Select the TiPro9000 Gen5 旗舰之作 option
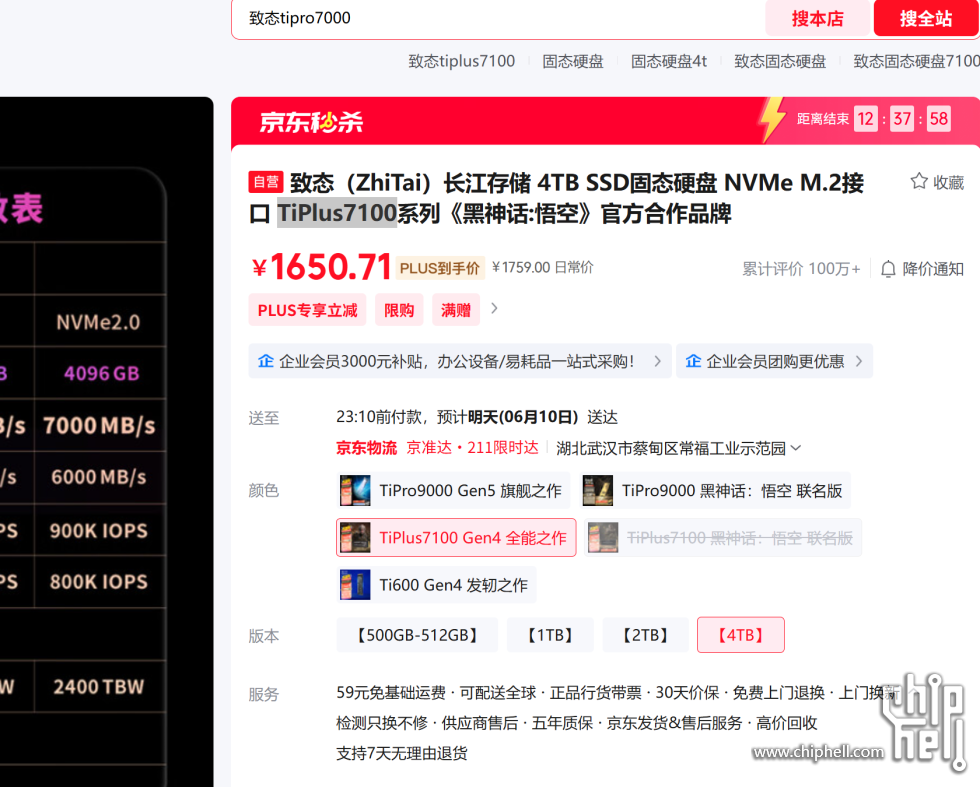This screenshot has height=787, width=980. (453, 491)
